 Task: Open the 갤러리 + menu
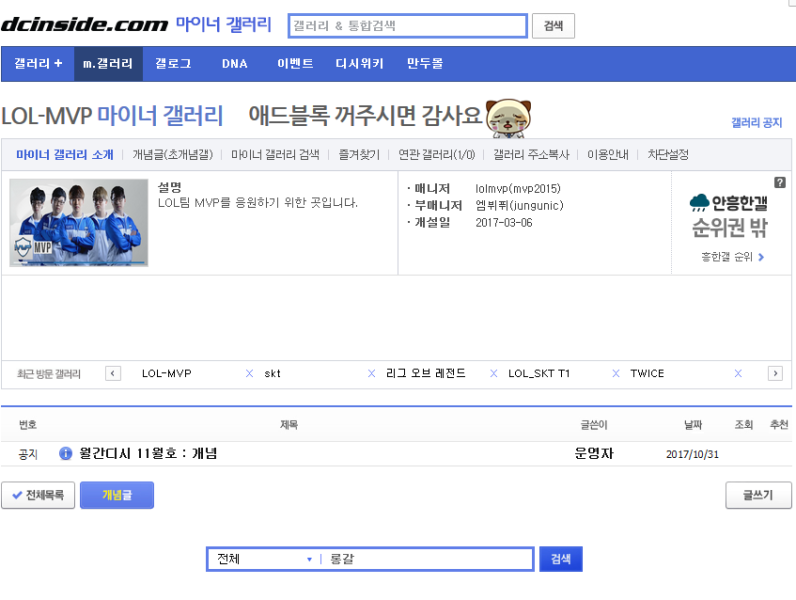38,63
